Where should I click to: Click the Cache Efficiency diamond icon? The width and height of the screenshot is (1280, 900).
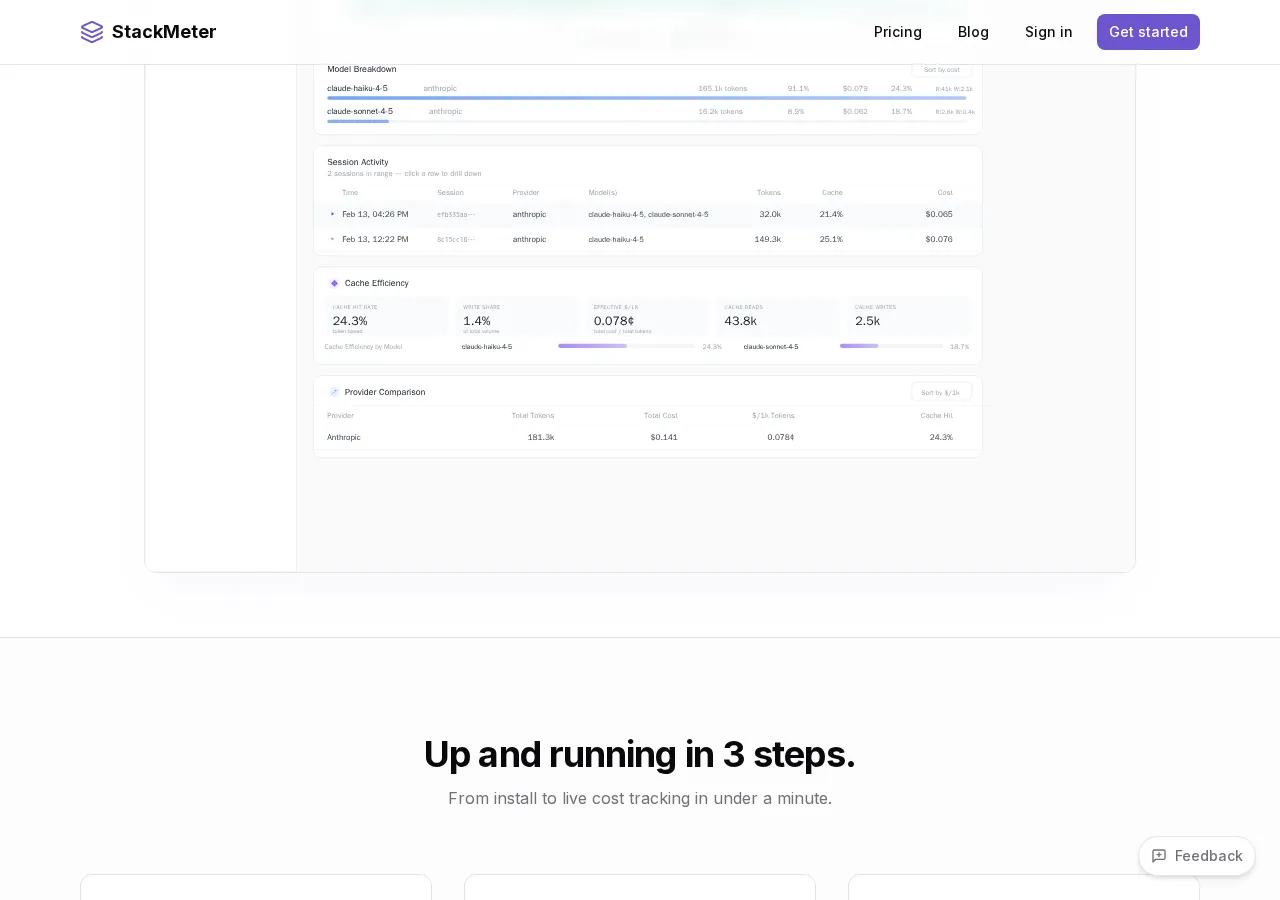coord(334,283)
